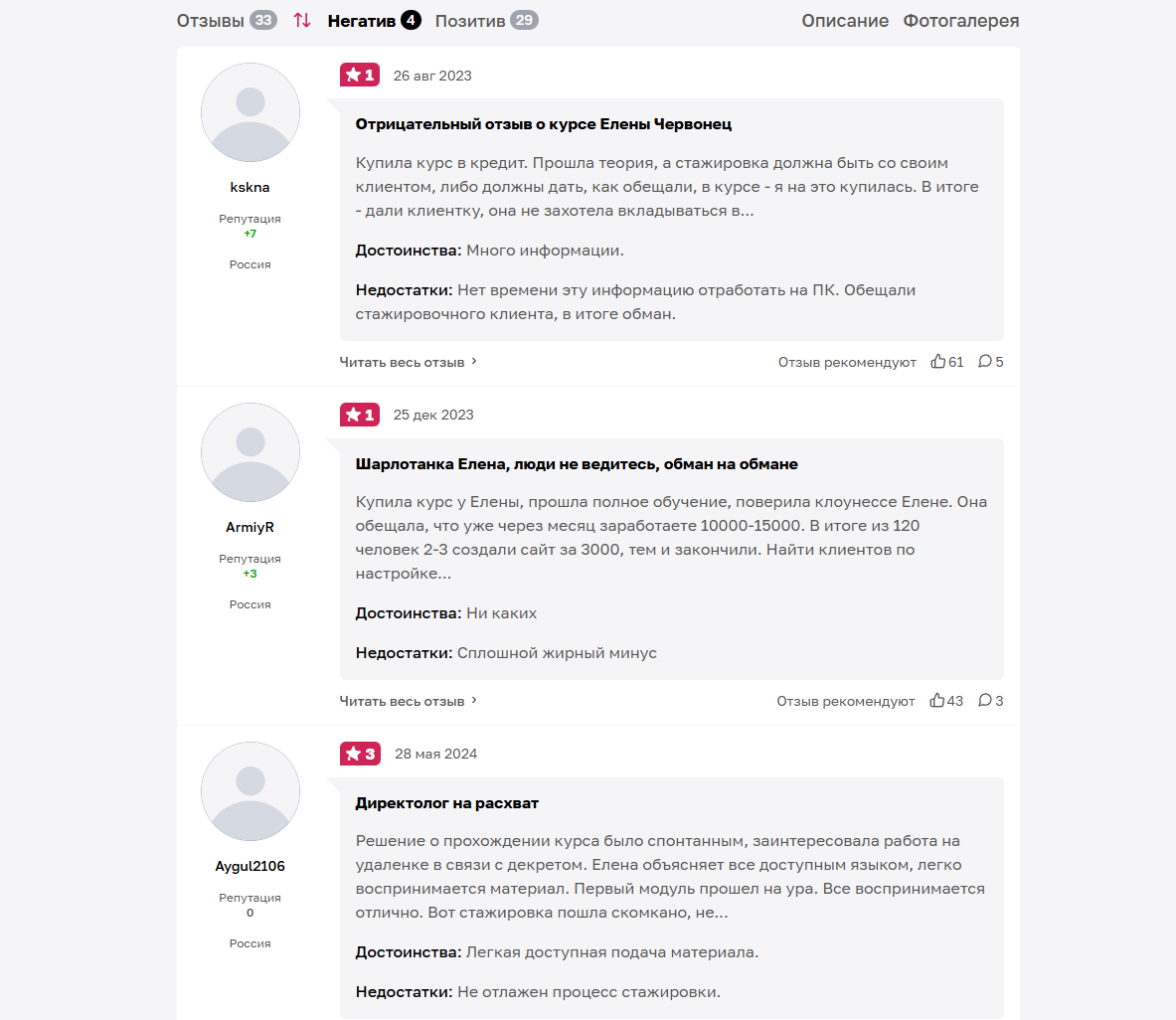
Task: Select the 3-star badge on Aygul2106's review
Action: 359,754
